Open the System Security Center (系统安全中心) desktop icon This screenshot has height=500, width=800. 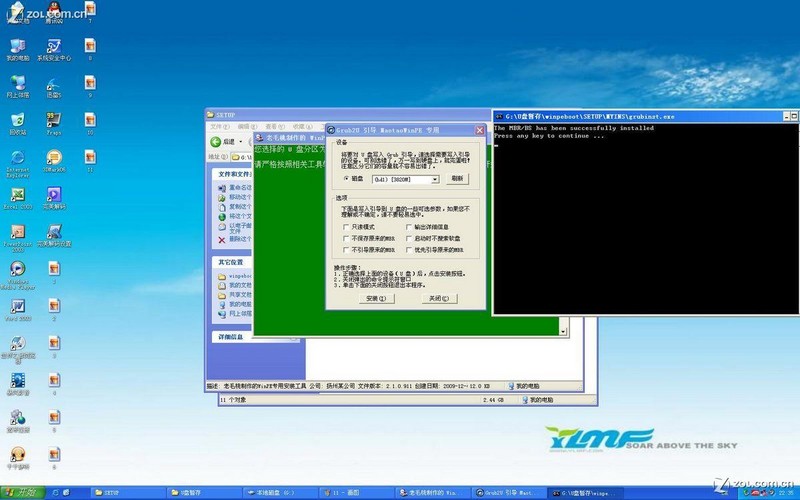pos(54,49)
